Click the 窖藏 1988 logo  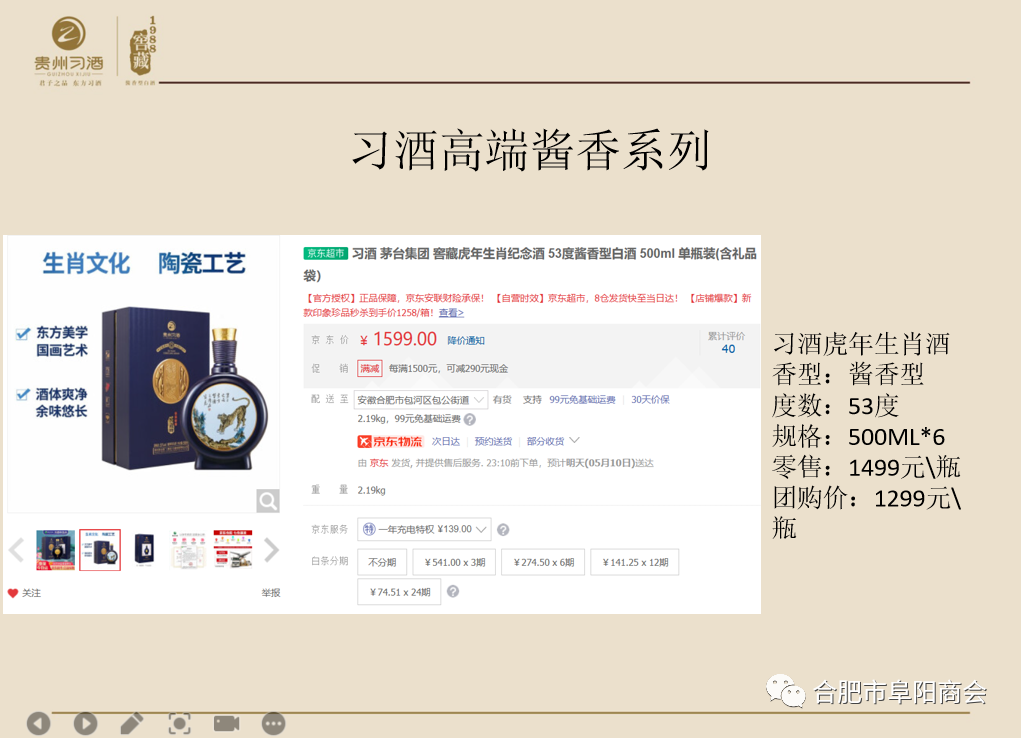(141, 51)
